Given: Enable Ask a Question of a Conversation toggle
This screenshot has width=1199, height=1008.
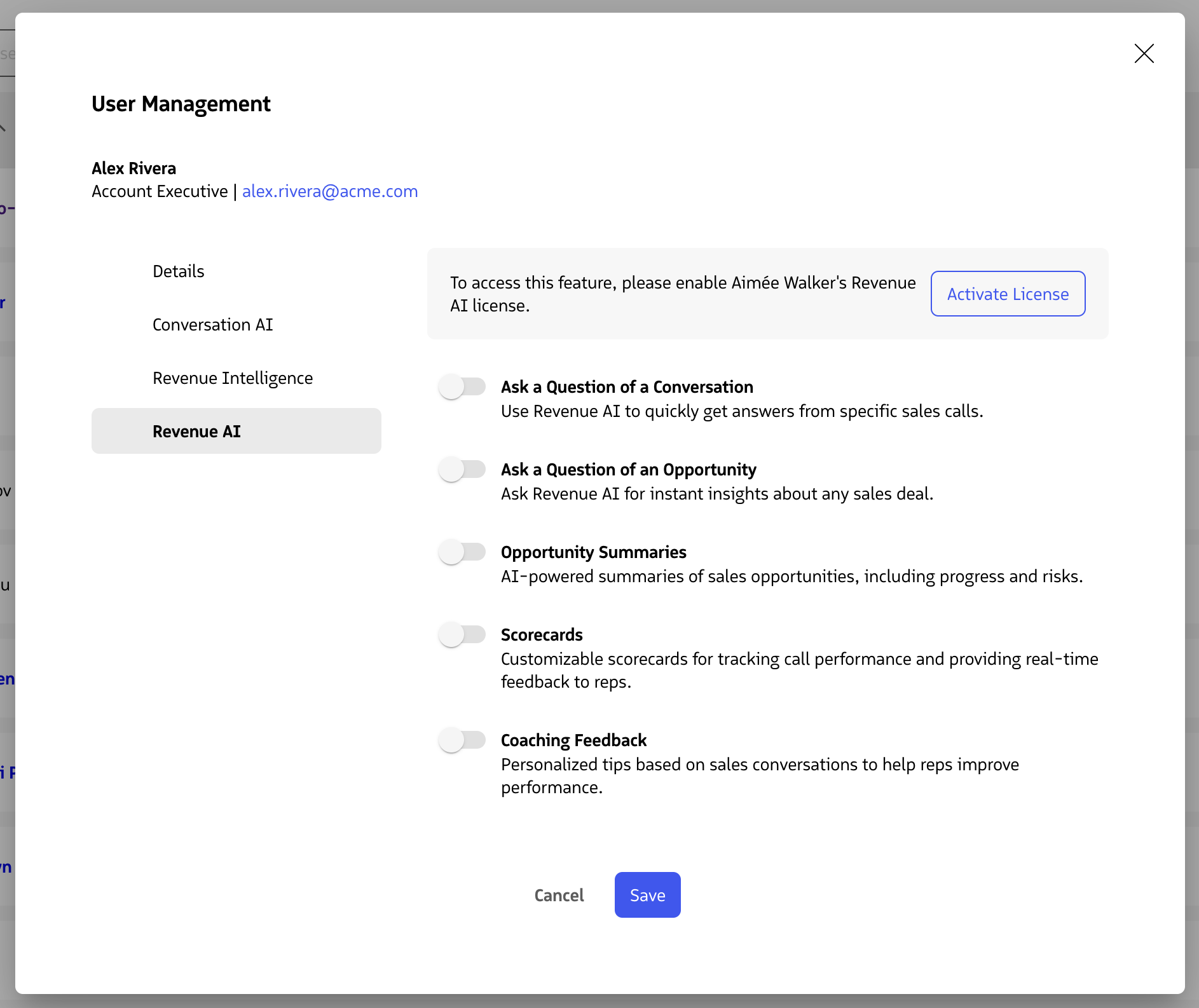Looking at the screenshot, I should pyautogui.click(x=462, y=386).
